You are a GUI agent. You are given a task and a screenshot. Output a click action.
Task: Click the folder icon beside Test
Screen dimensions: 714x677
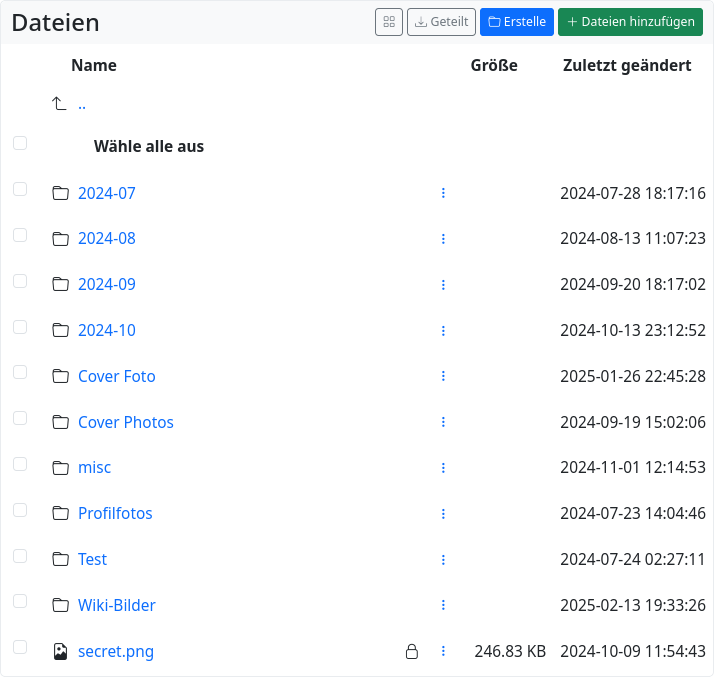61,559
